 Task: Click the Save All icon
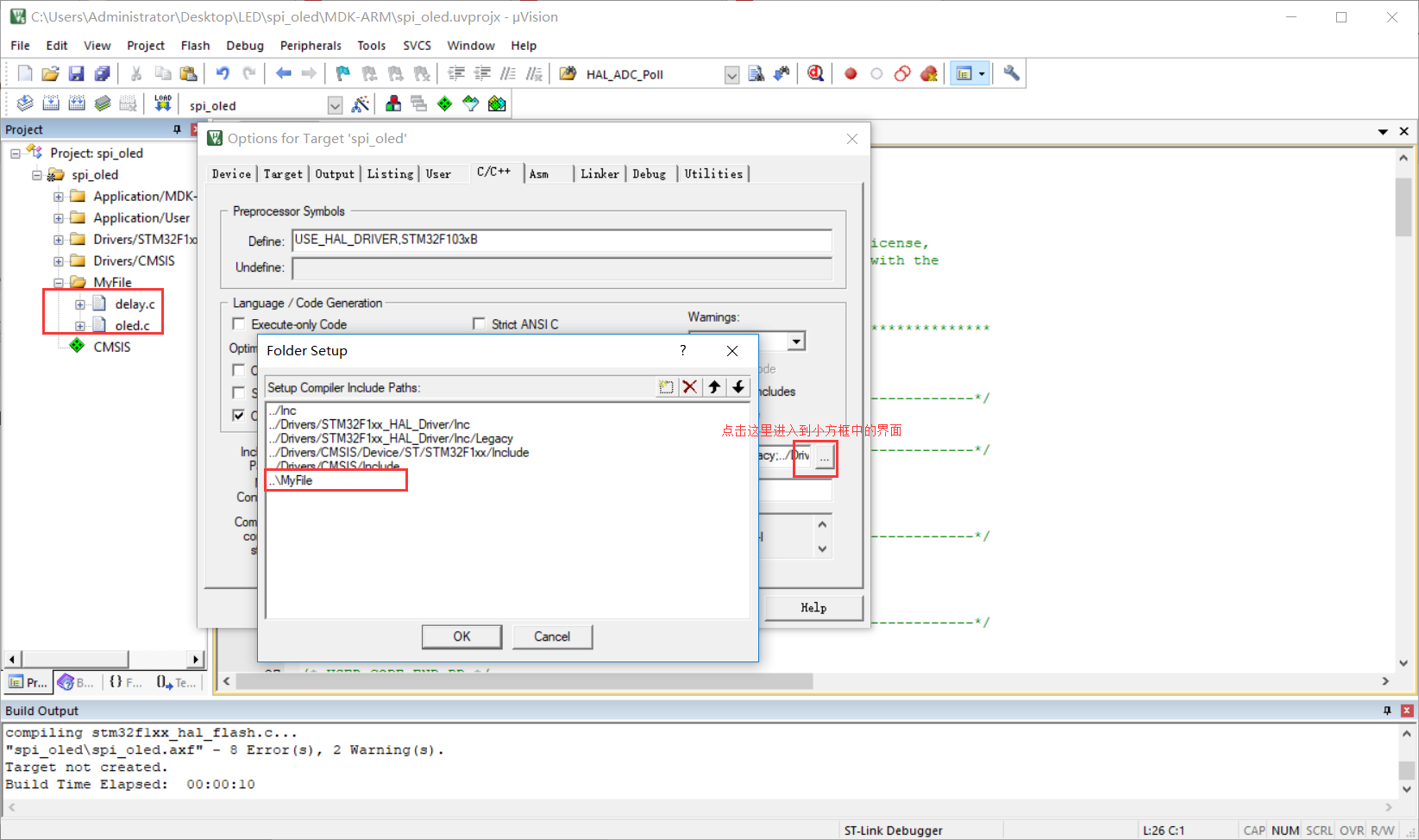click(102, 74)
